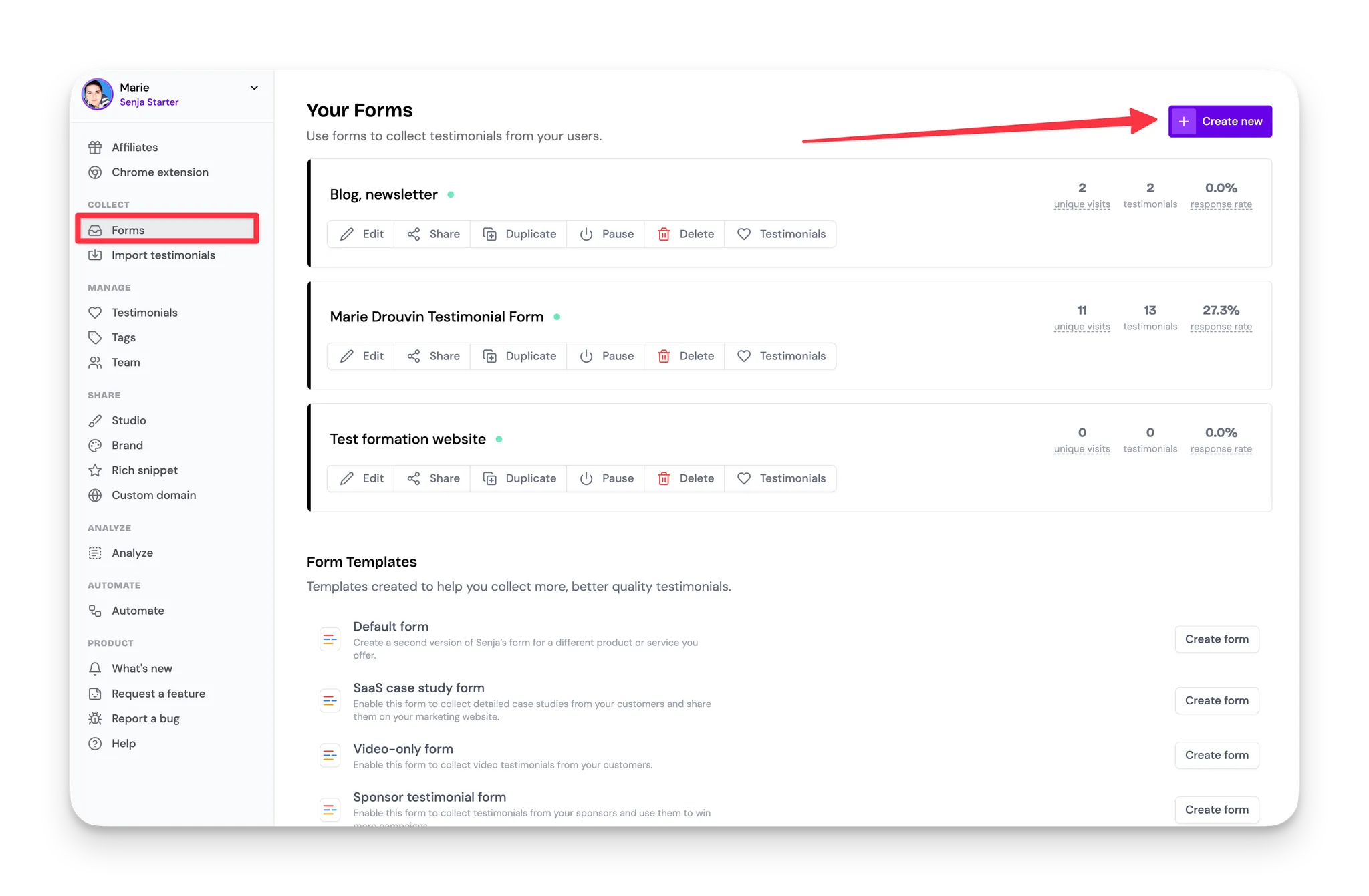Image resolution: width=1369 pixels, height=896 pixels.
Task: Go to Studio in the sidebar
Action: click(x=128, y=420)
